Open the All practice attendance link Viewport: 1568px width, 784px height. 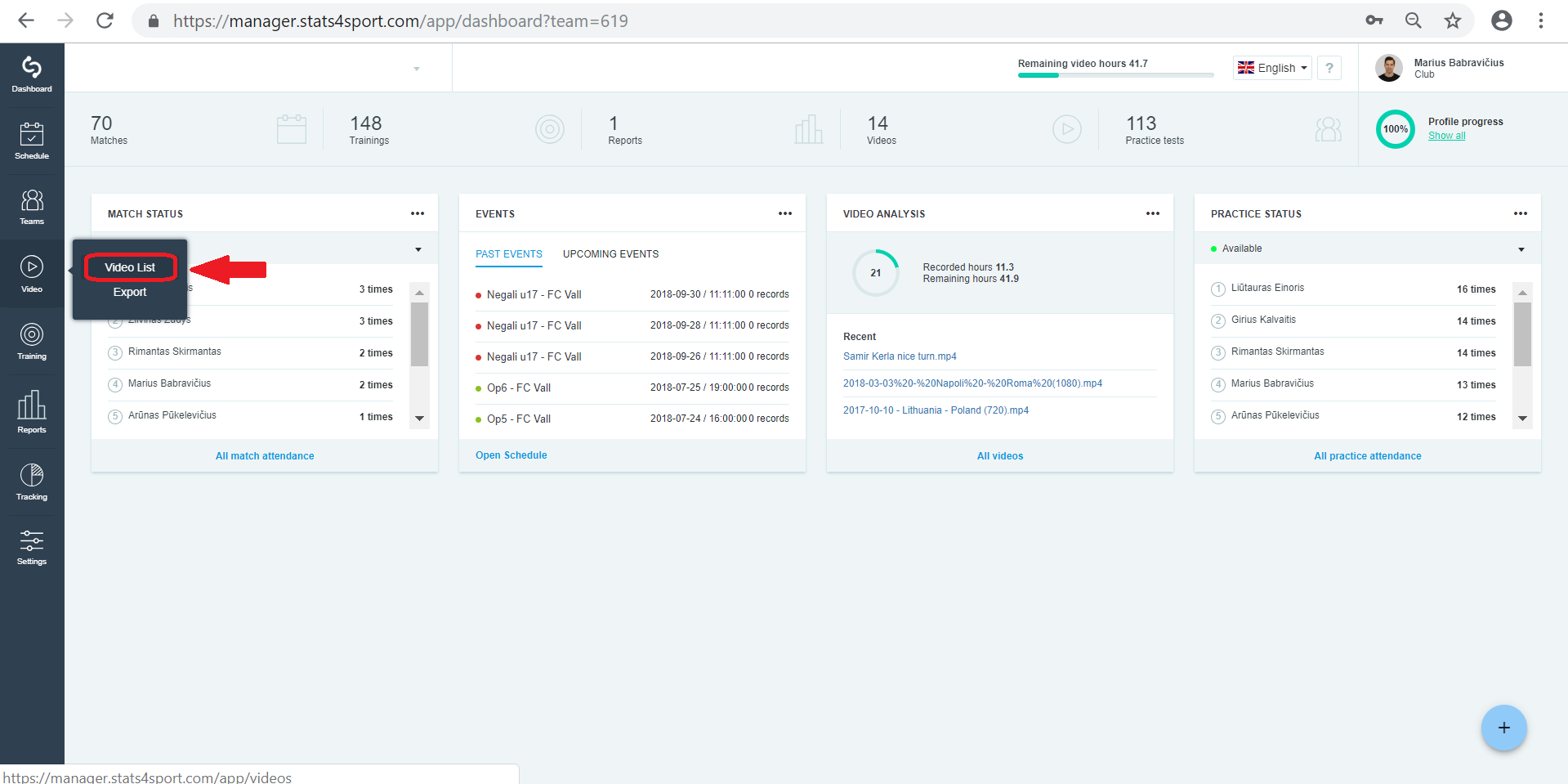click(1368, 456)
